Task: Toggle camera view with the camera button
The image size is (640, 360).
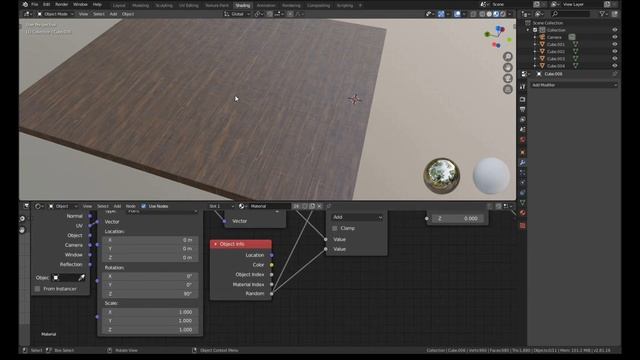Action: [x=508, y=78]
